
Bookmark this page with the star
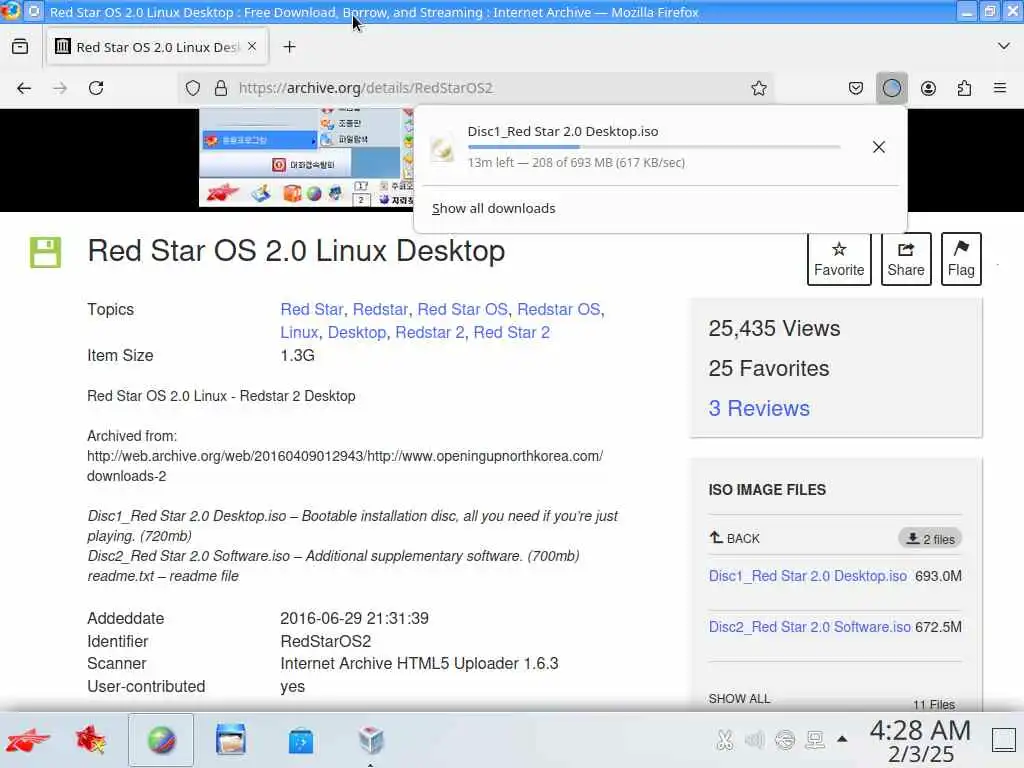[x=758, y=88]
